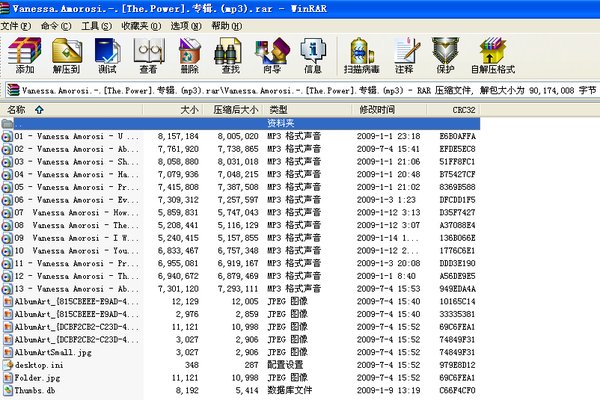The image size is (600, 400).
Task: Click the icon of desktop.ini
Action: point(8,365)
